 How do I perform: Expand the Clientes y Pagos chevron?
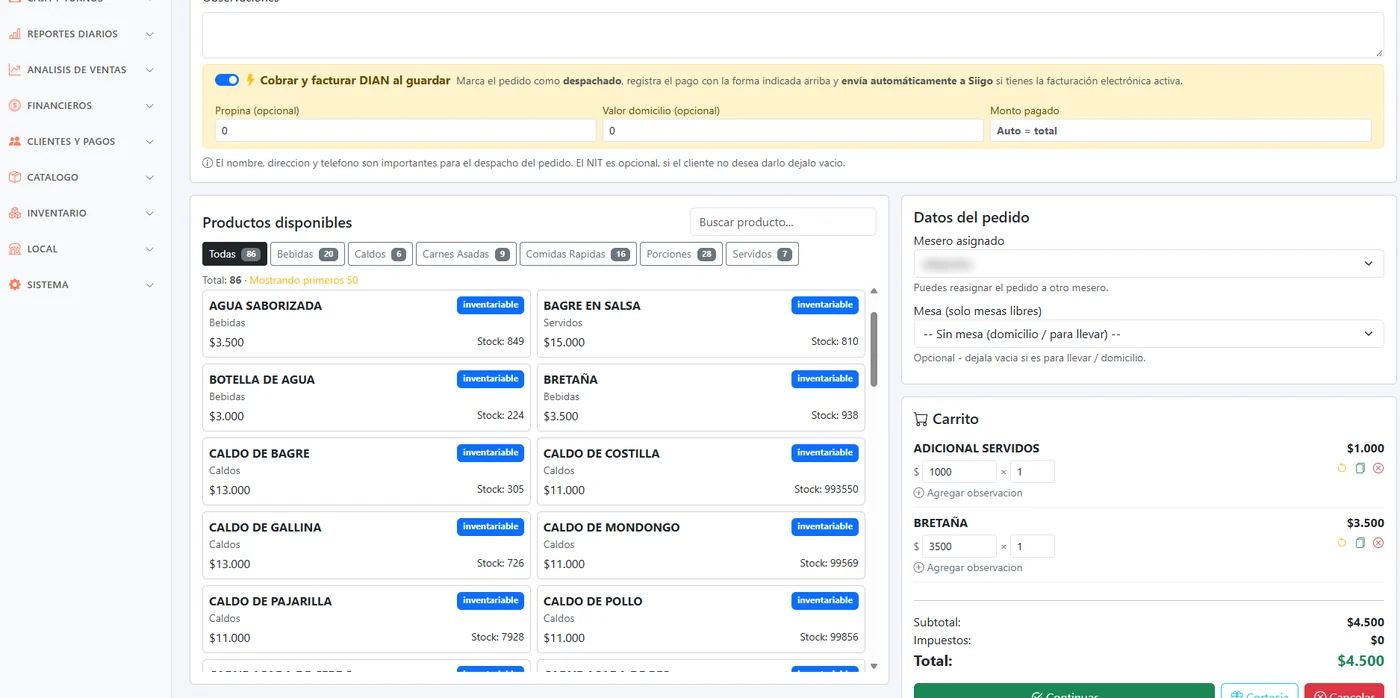point(149,141)
